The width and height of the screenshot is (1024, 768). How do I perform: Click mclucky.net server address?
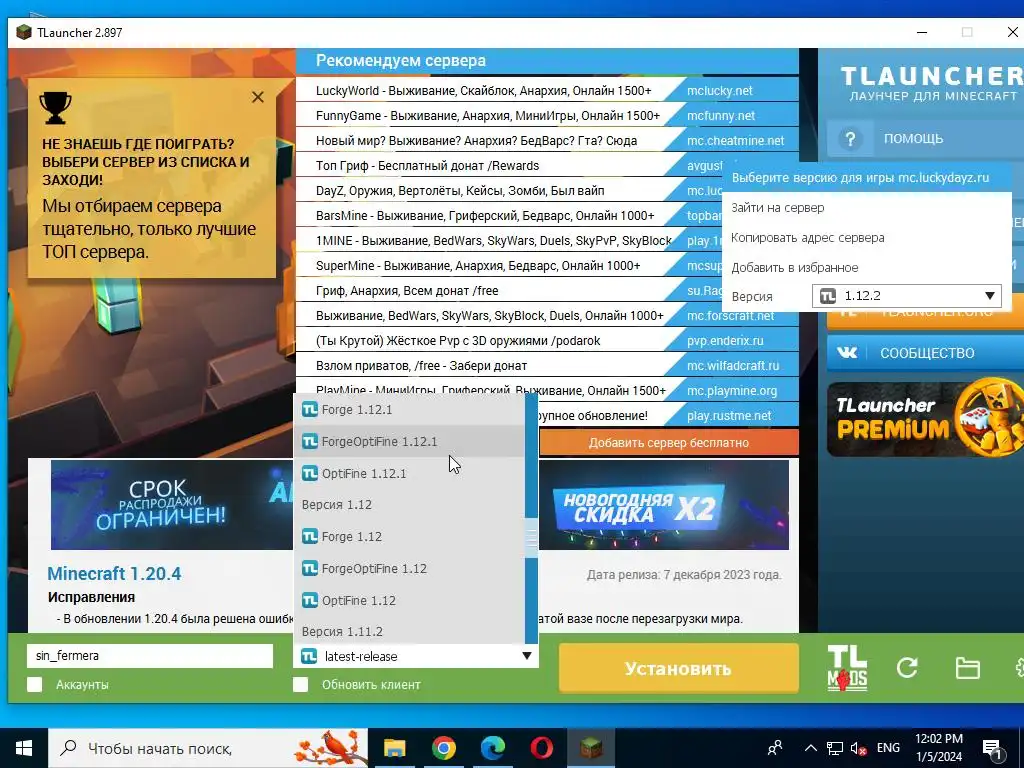pos(720,91)
